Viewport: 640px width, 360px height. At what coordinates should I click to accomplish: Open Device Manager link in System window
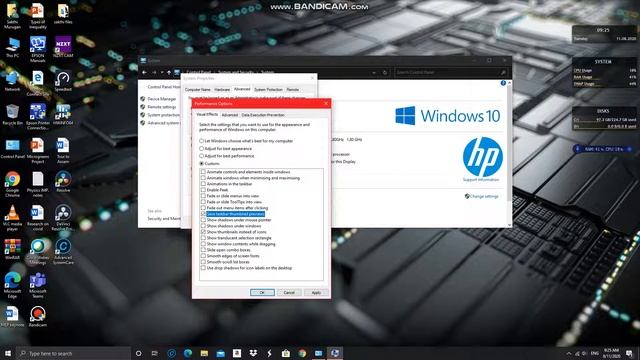tap(162, 99)
